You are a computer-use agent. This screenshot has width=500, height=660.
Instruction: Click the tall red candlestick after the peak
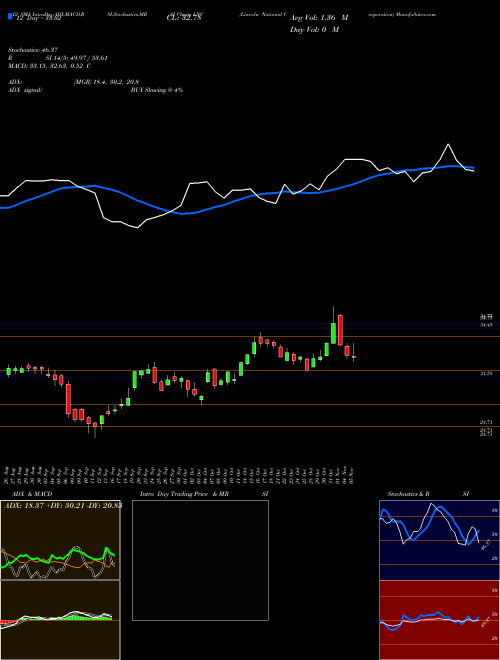click(340, 330)
